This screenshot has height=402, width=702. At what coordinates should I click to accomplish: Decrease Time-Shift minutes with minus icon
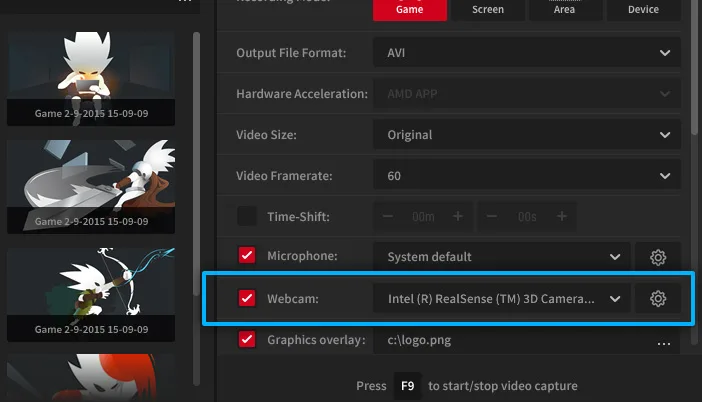[388, 217]
